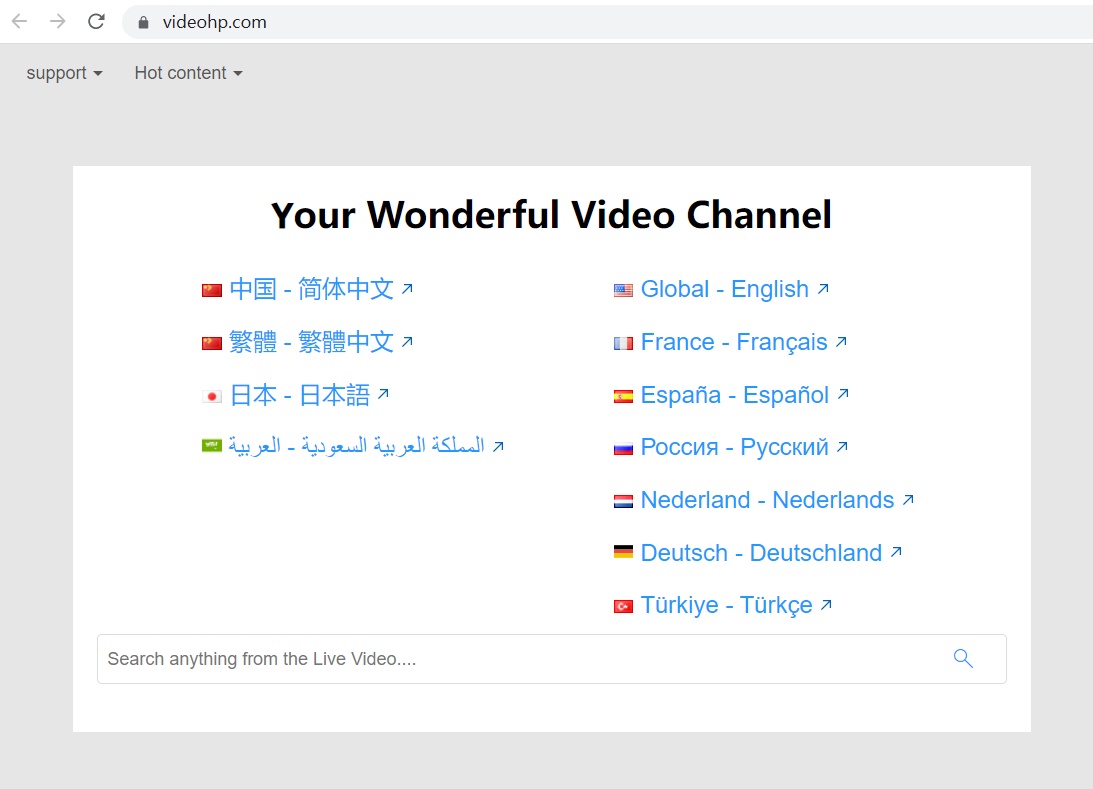The image size is (1093, 789).
Task: Choose the España - Español link
Action: click(x=734, y=395)
